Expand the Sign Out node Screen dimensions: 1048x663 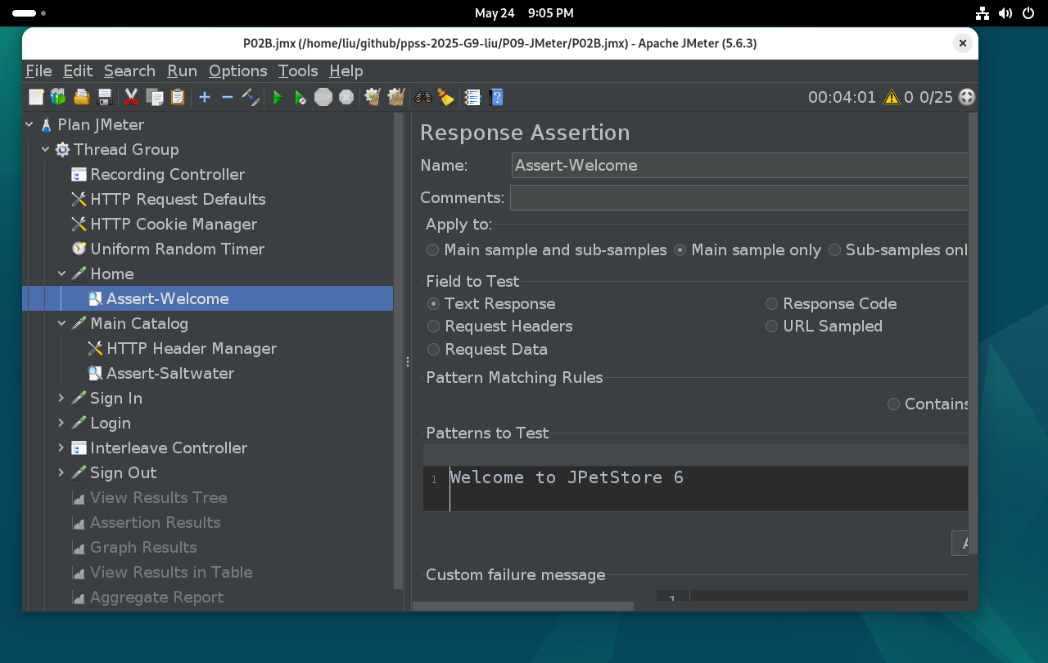click(61, 473)
